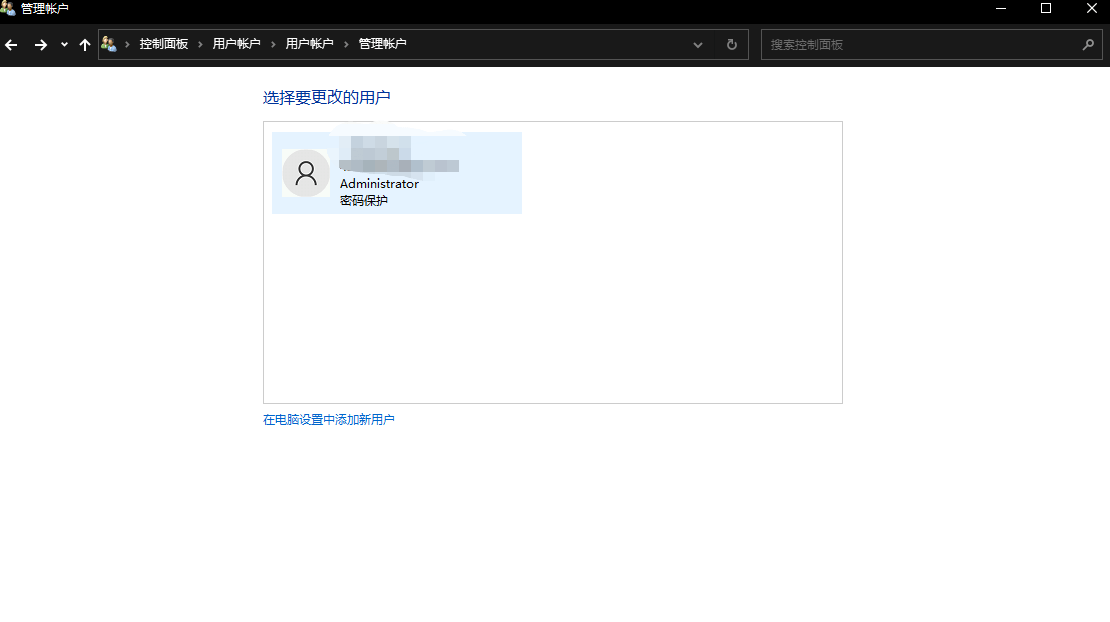Click 管理帐户 breadcrumb
This screenshot has height=622, width=1110.
click(382, 44)
